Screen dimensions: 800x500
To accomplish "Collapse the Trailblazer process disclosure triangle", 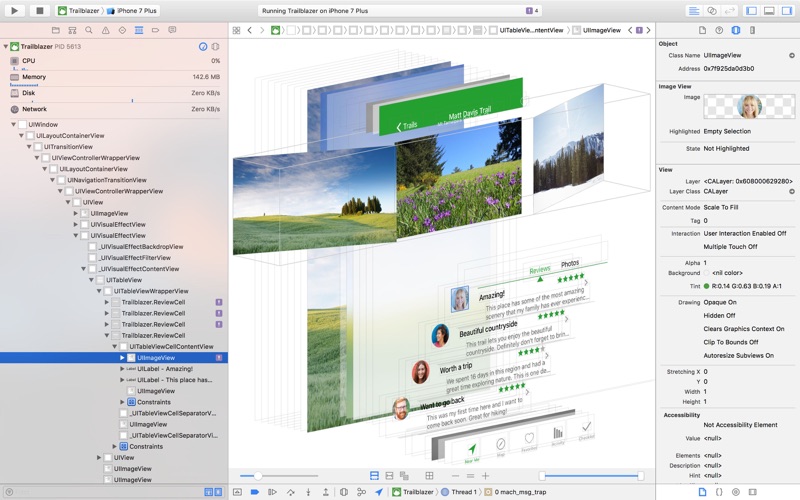I will pos(5,46).
